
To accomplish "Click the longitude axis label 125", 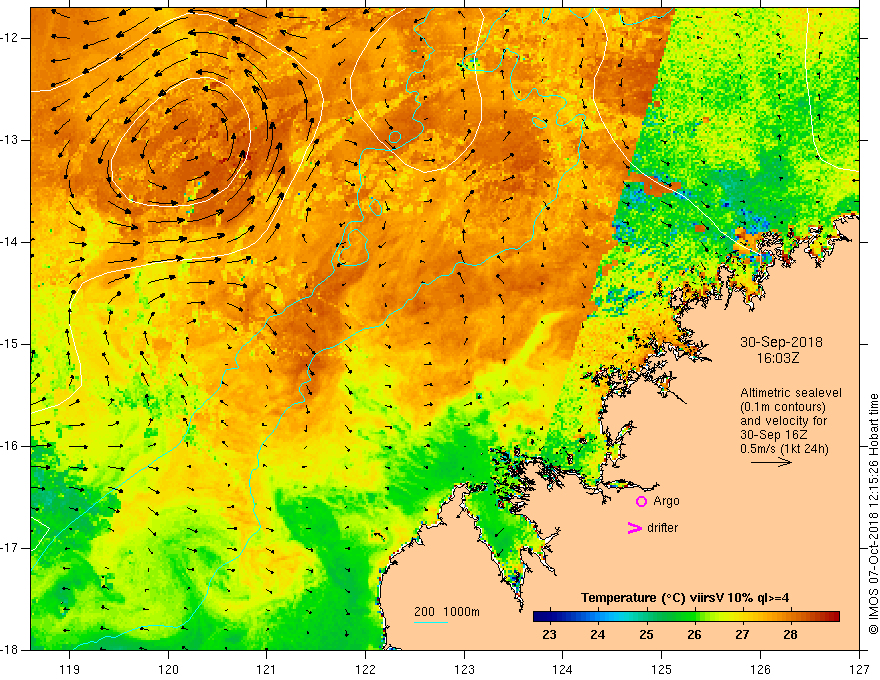I will (x=662, y=669).
